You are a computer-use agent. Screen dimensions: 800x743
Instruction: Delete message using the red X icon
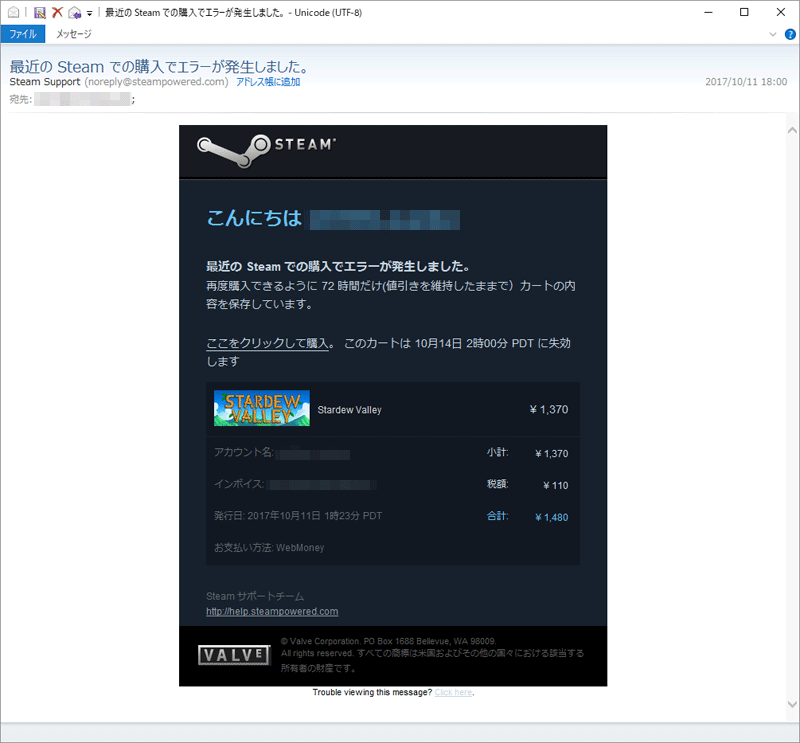click(57, 12)
